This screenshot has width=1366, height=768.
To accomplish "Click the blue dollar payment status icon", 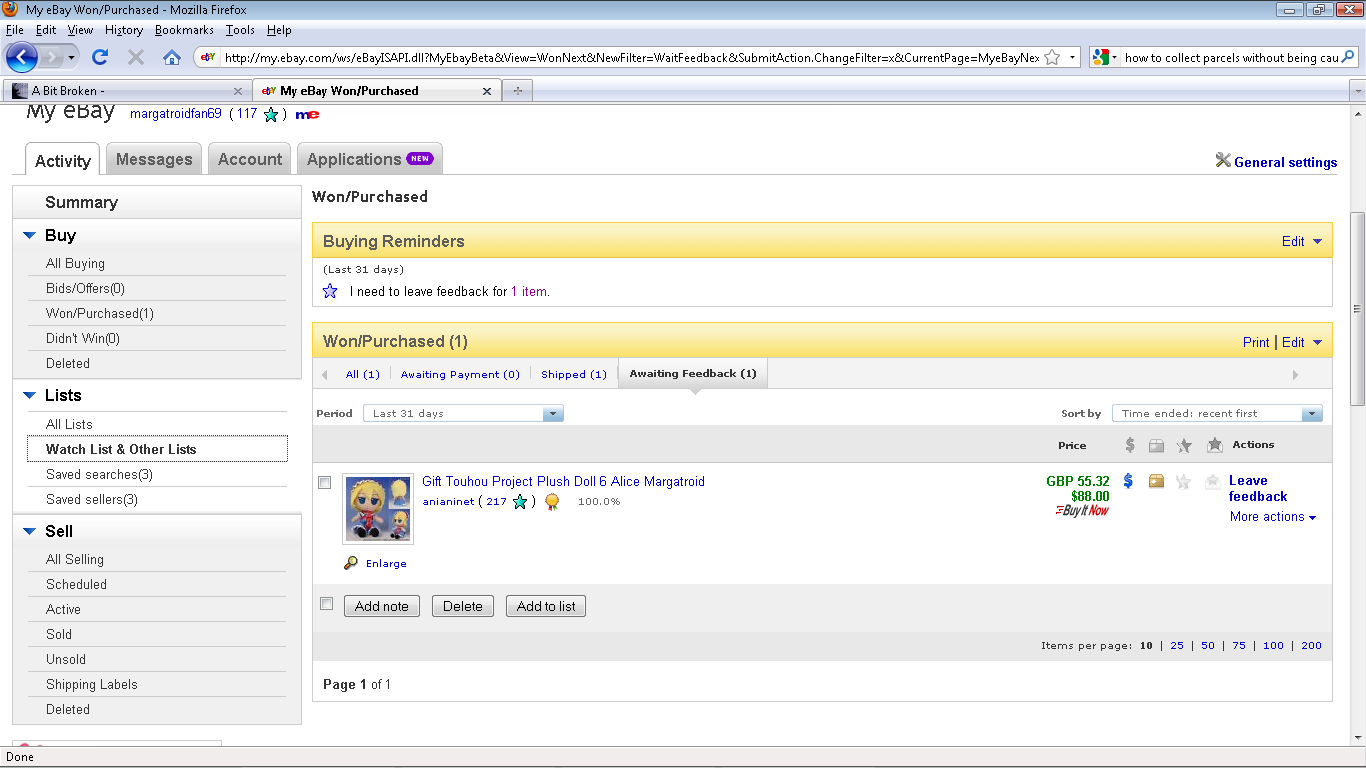I will point(1128,481).
